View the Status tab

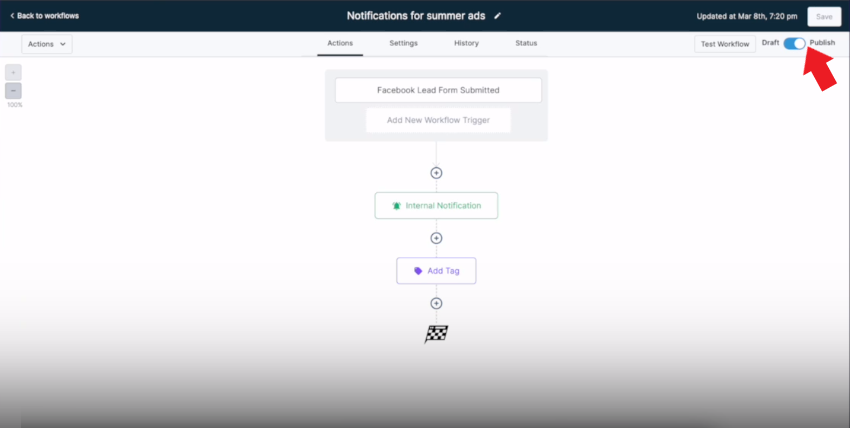point(526,43)
